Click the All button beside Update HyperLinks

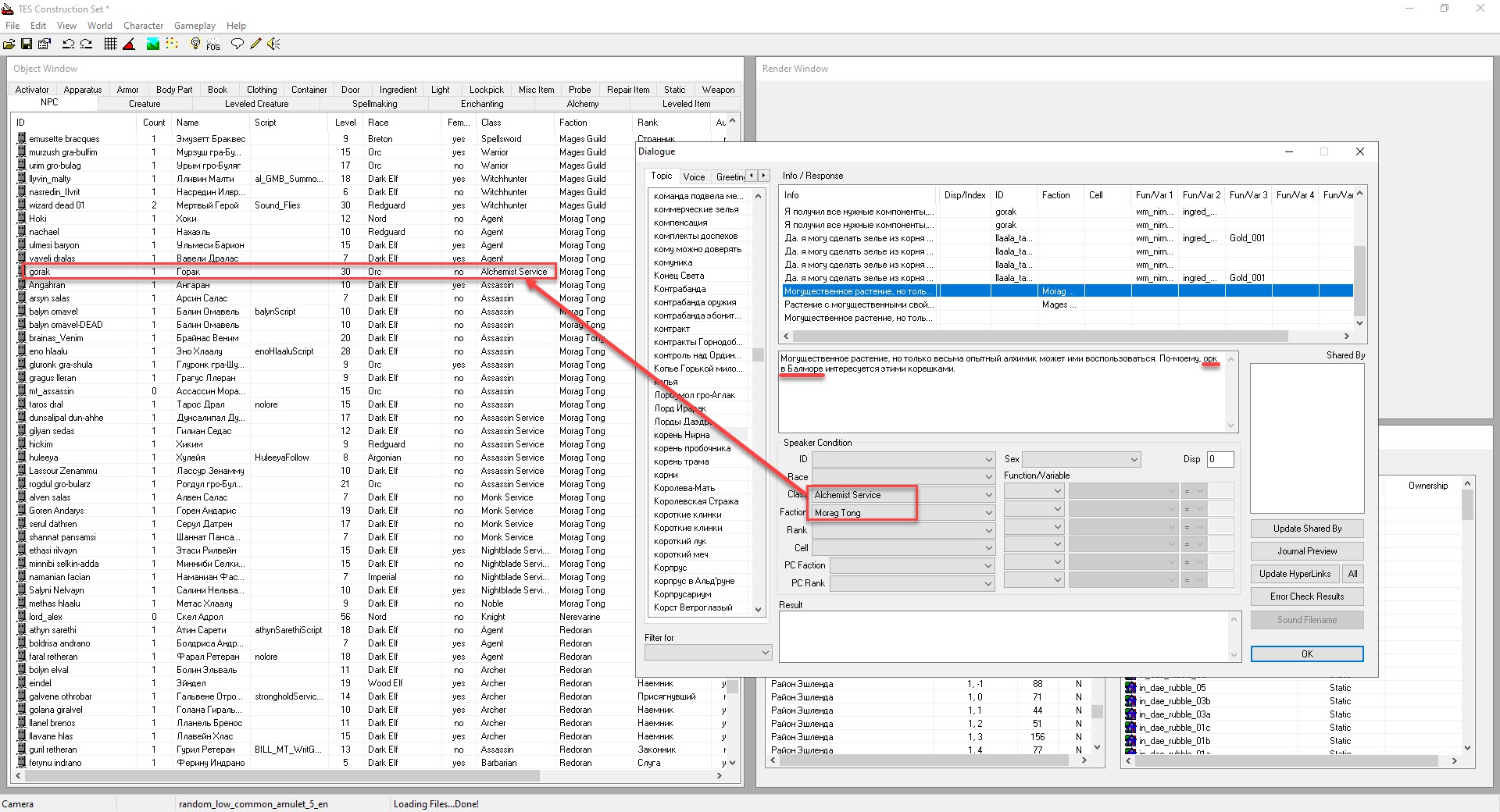[1352, 574]
